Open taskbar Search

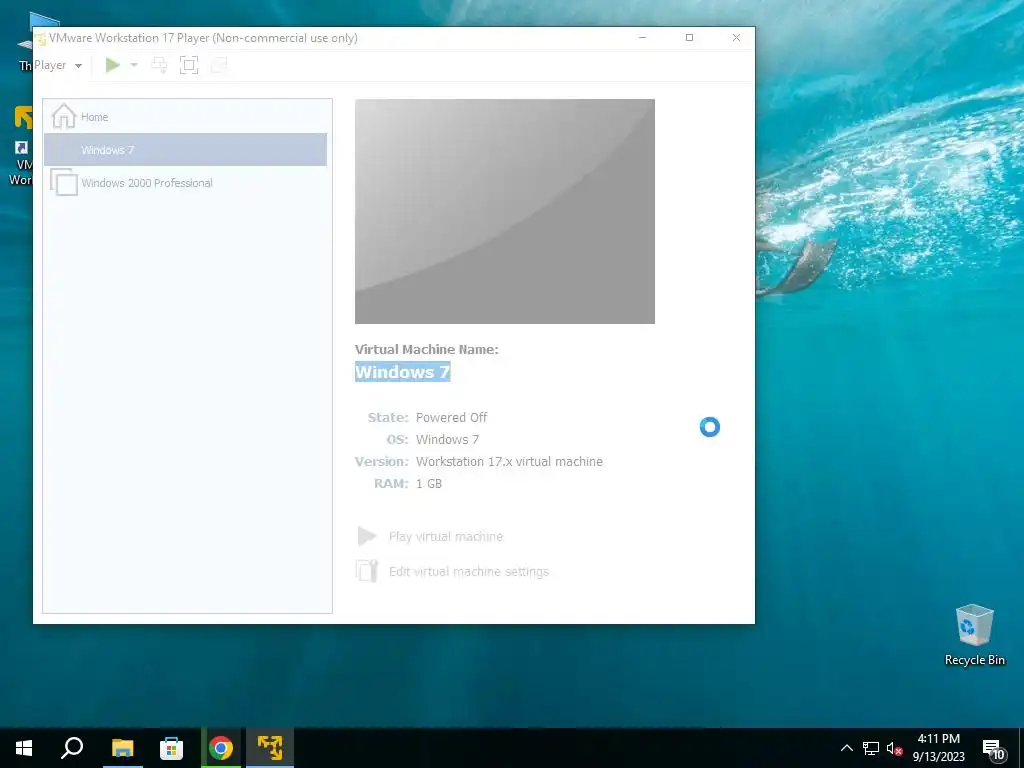[x=72, y=748]
